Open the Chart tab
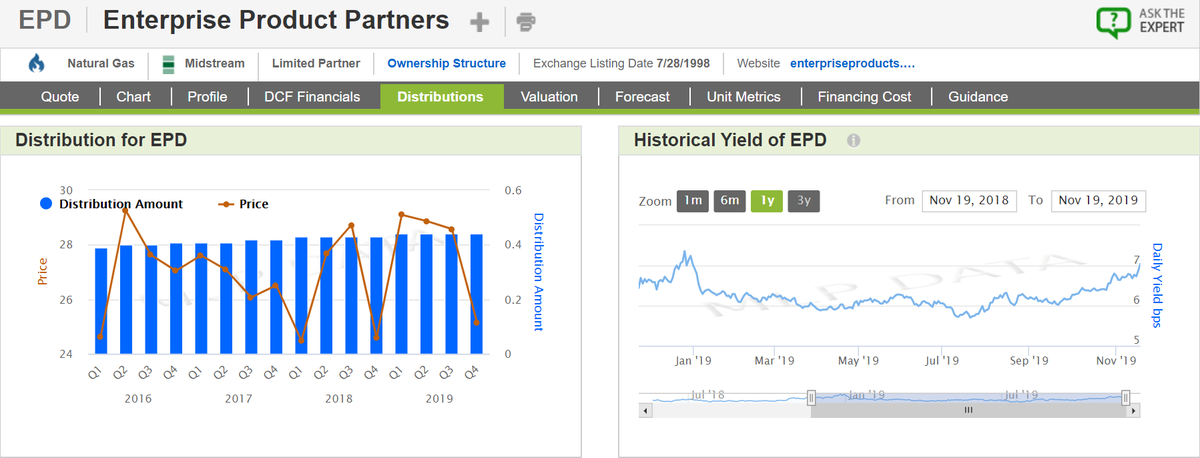The width and height of the screenshot is (1200, 458). tap(134, 97)
